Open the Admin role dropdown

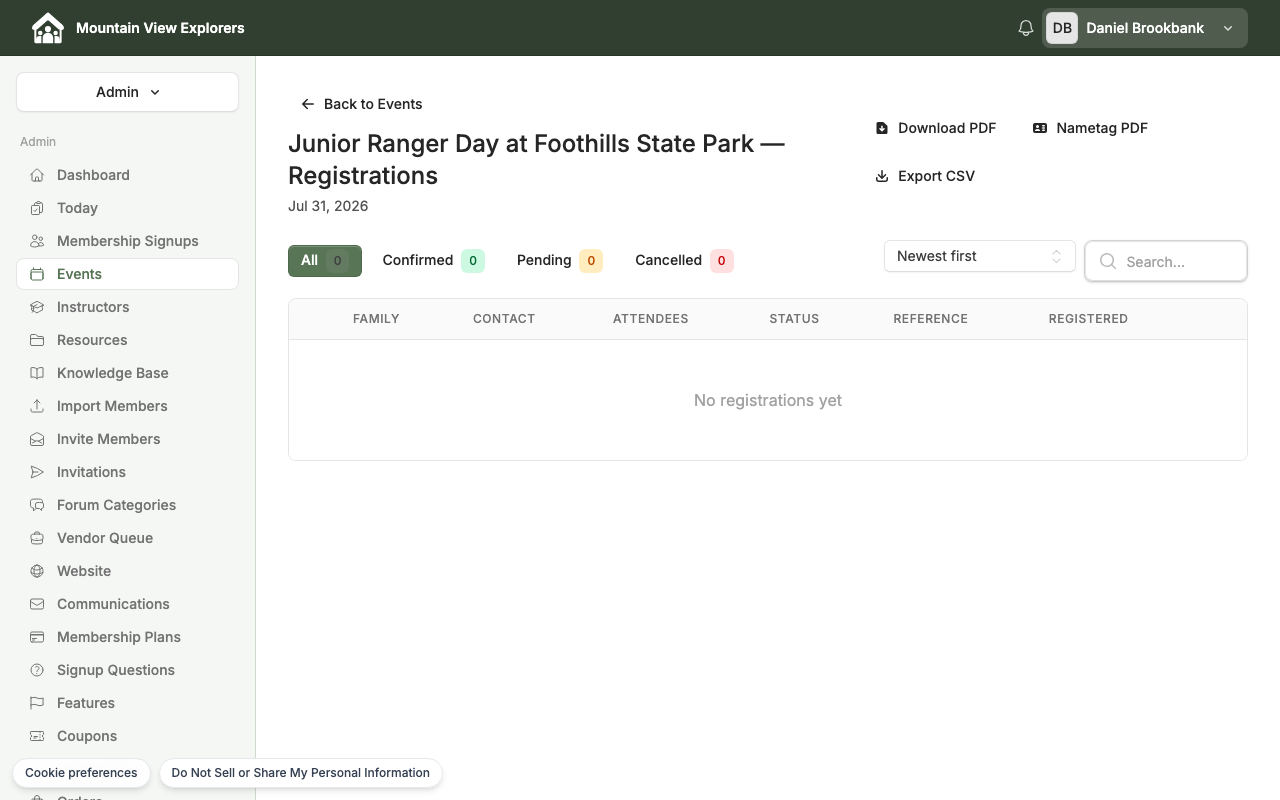click(127, 92)
